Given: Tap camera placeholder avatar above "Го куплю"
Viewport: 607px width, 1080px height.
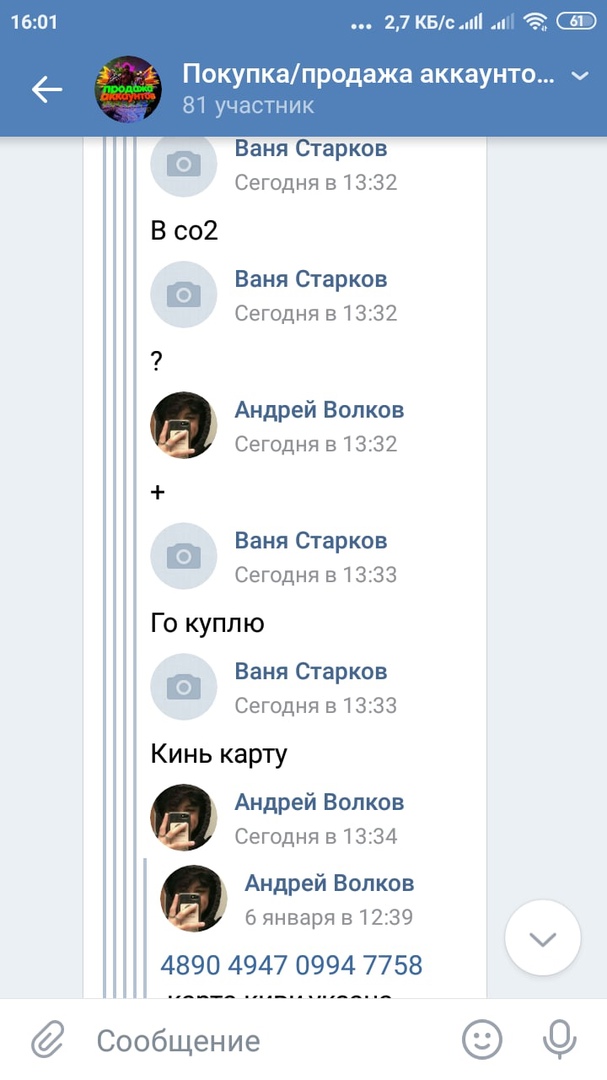Looking at the screenshot, I should click(184, 557).
